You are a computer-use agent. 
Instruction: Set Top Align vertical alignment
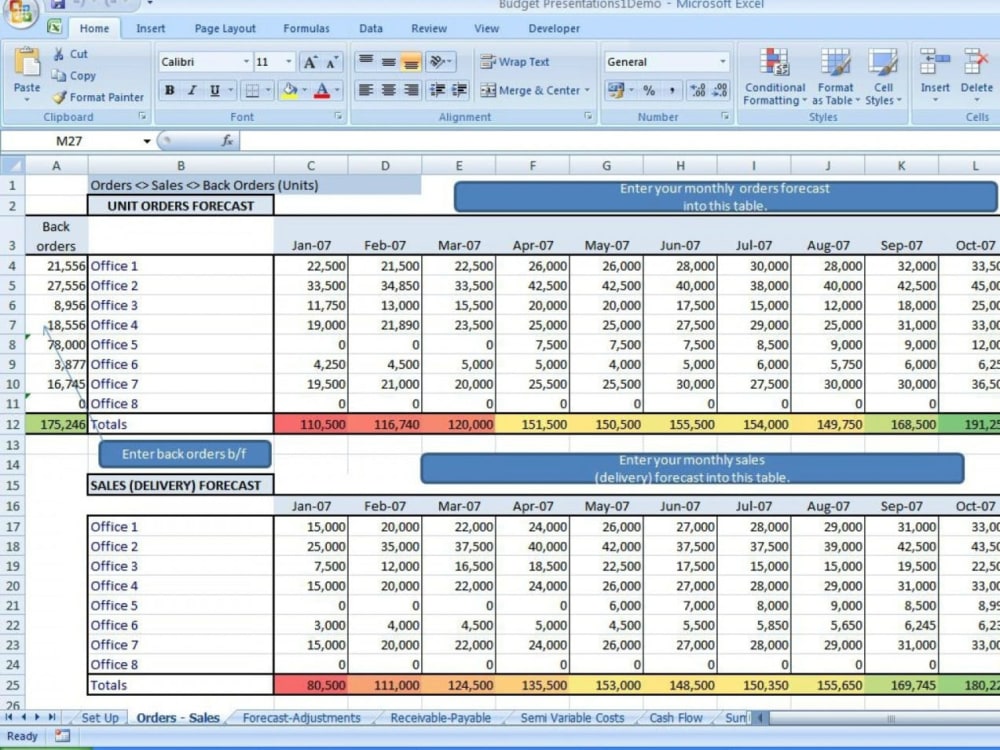coord(366,61)
